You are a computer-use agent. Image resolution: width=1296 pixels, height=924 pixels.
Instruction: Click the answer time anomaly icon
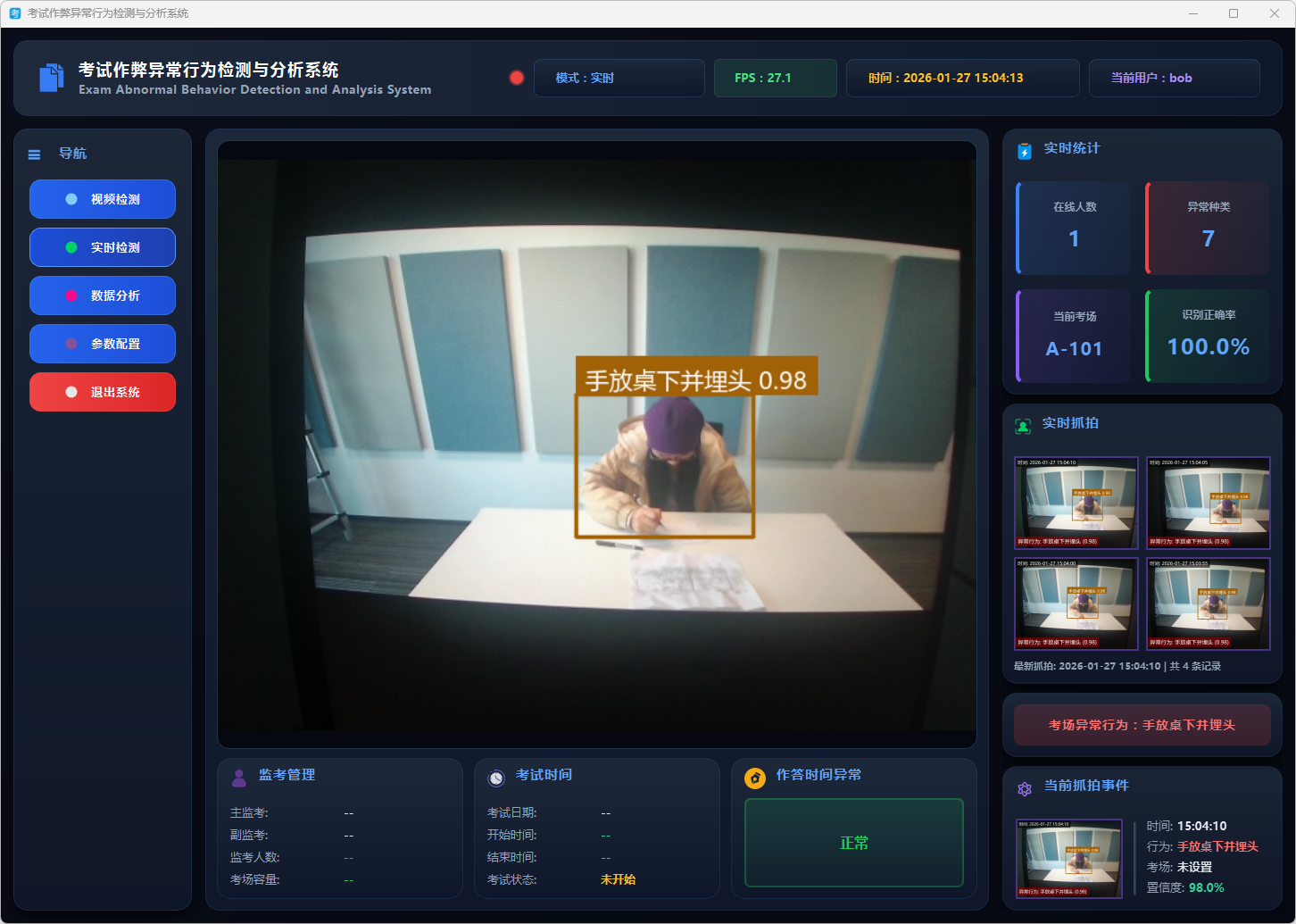coord(755,778)
